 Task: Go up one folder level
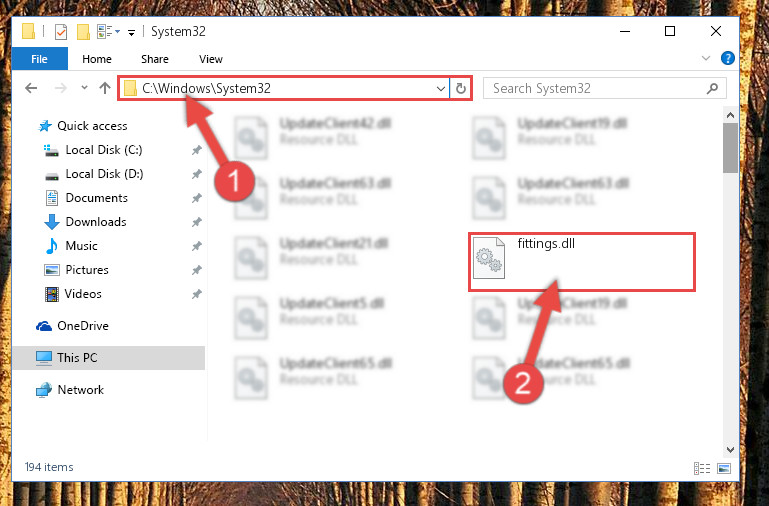tap(104, 88)
